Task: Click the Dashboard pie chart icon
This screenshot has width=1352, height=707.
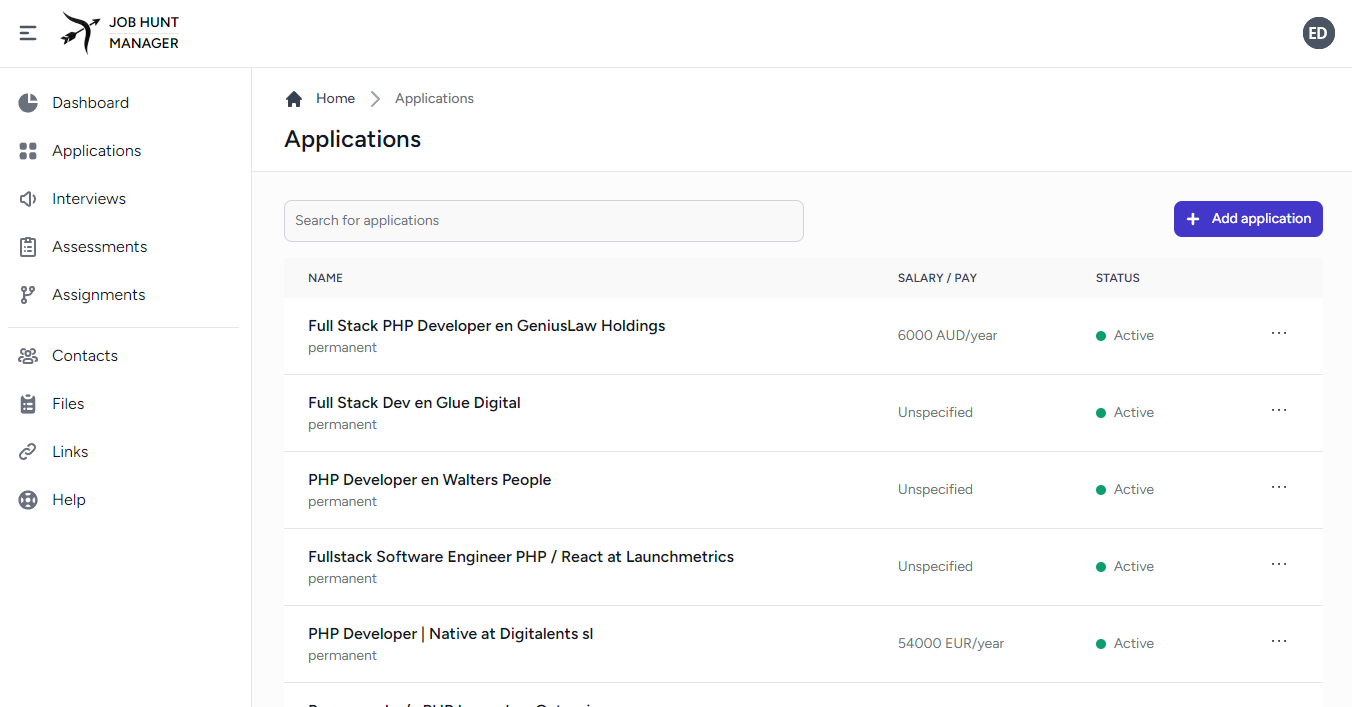Action: 28,103
